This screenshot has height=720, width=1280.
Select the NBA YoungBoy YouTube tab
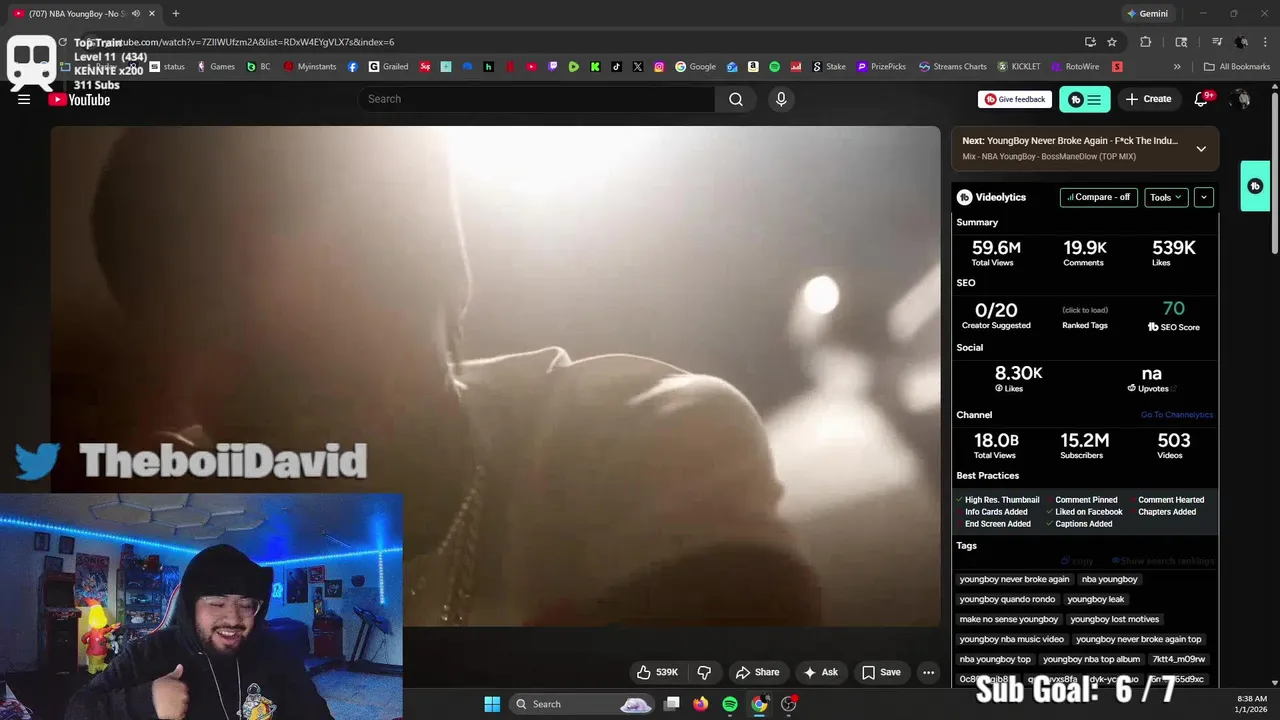point(84,13)
